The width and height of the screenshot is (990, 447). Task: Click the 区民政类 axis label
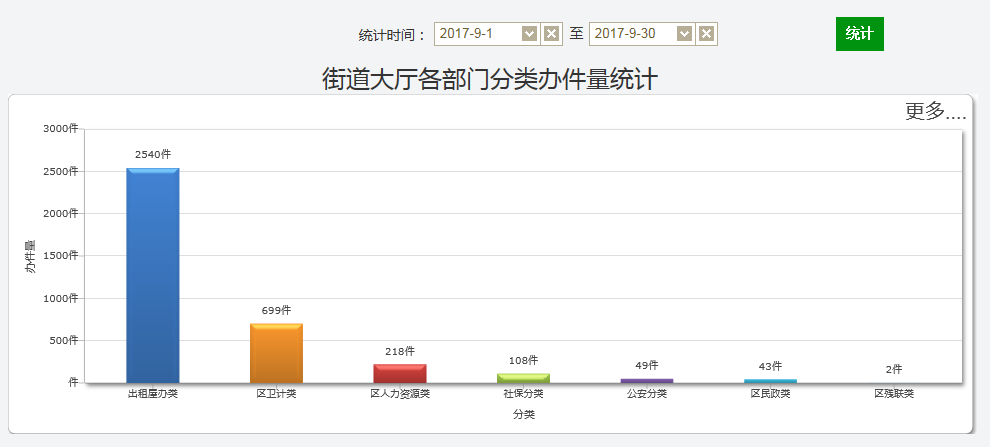pyautogui.click(x=770, y=394)
